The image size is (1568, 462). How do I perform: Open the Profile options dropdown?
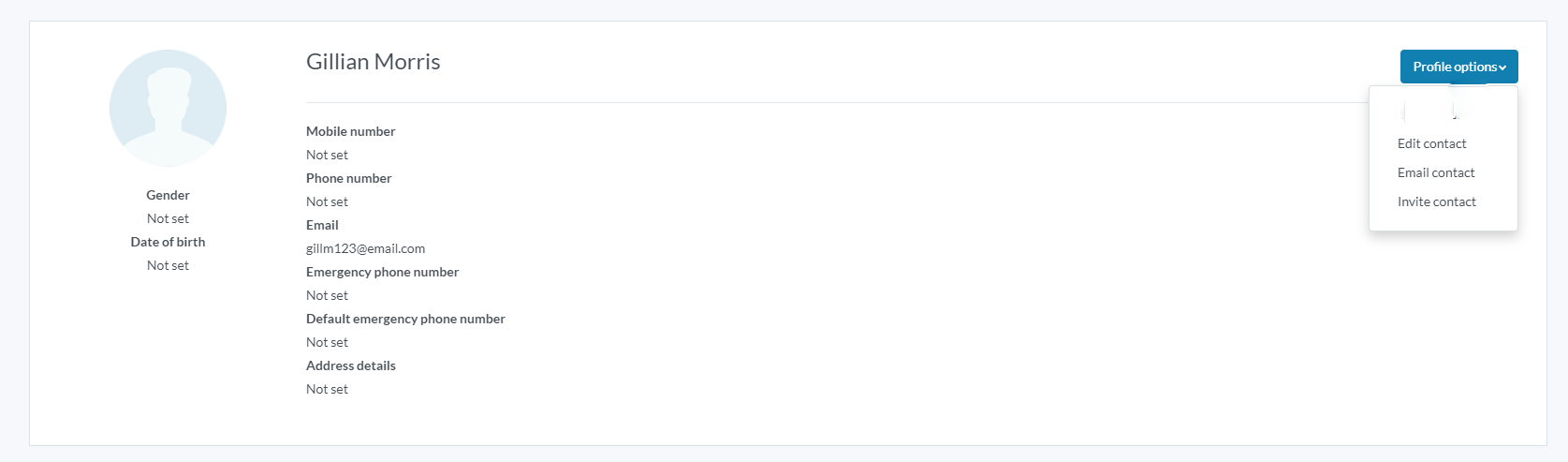tap(1458, 67)
